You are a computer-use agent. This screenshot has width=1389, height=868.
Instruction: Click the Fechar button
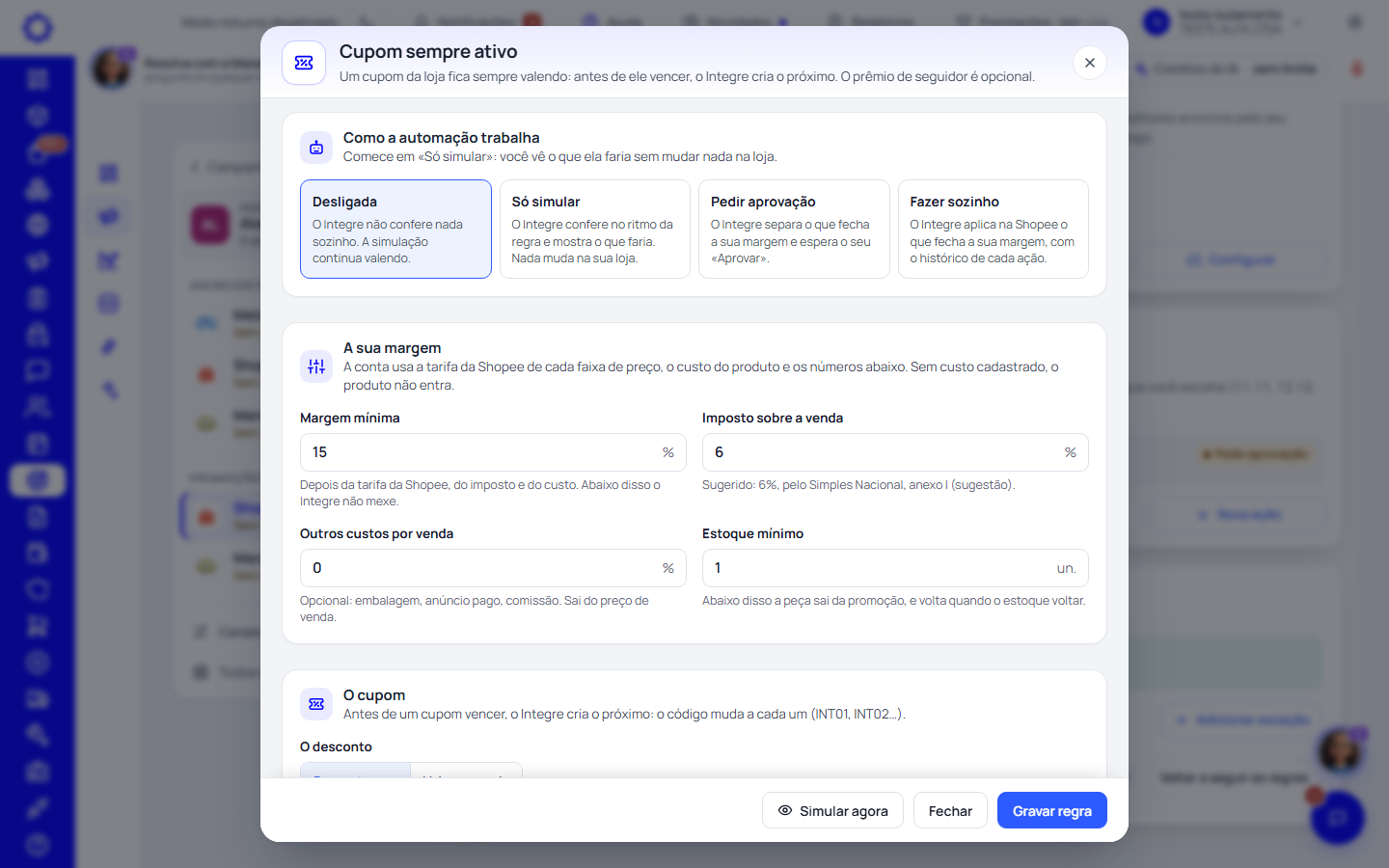[950, 810]
